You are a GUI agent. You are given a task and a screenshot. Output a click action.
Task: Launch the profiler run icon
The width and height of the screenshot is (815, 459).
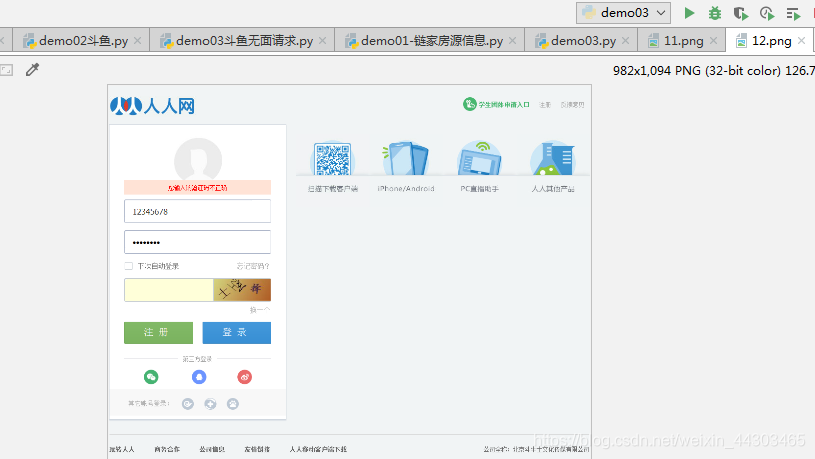(x=767, y=13)
